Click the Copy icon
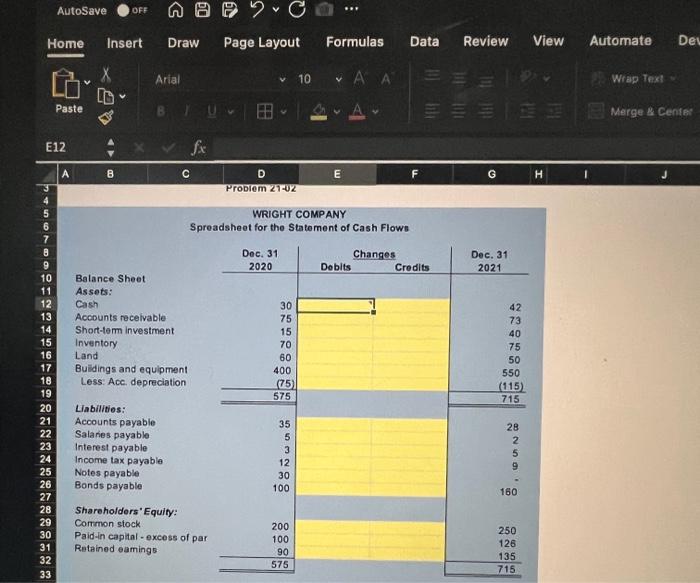The height and width of the screenshot is (583, 700). [105, 95]
